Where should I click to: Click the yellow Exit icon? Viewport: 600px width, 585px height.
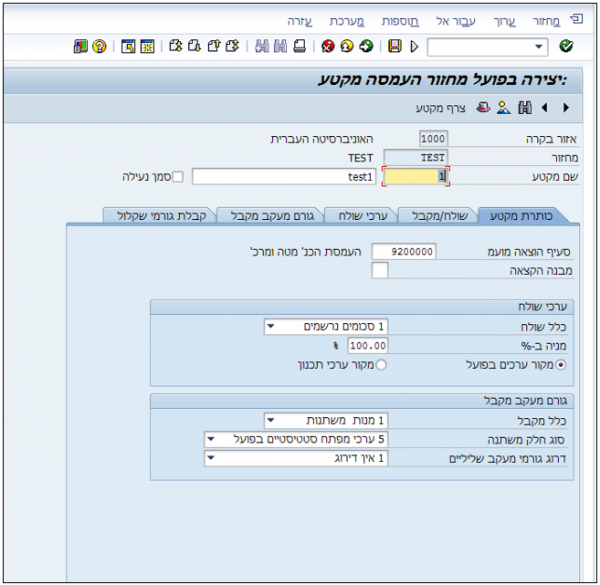tap(347, 46)
